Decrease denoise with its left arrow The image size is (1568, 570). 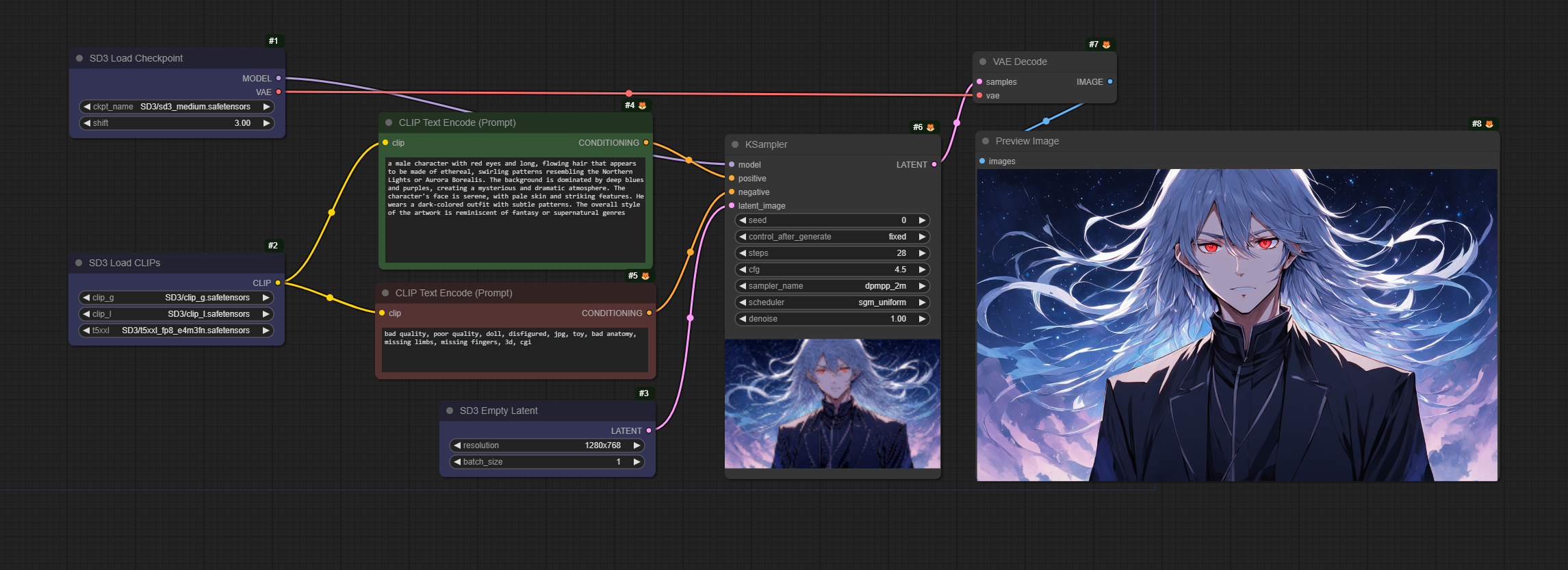[x=743, y=319]
